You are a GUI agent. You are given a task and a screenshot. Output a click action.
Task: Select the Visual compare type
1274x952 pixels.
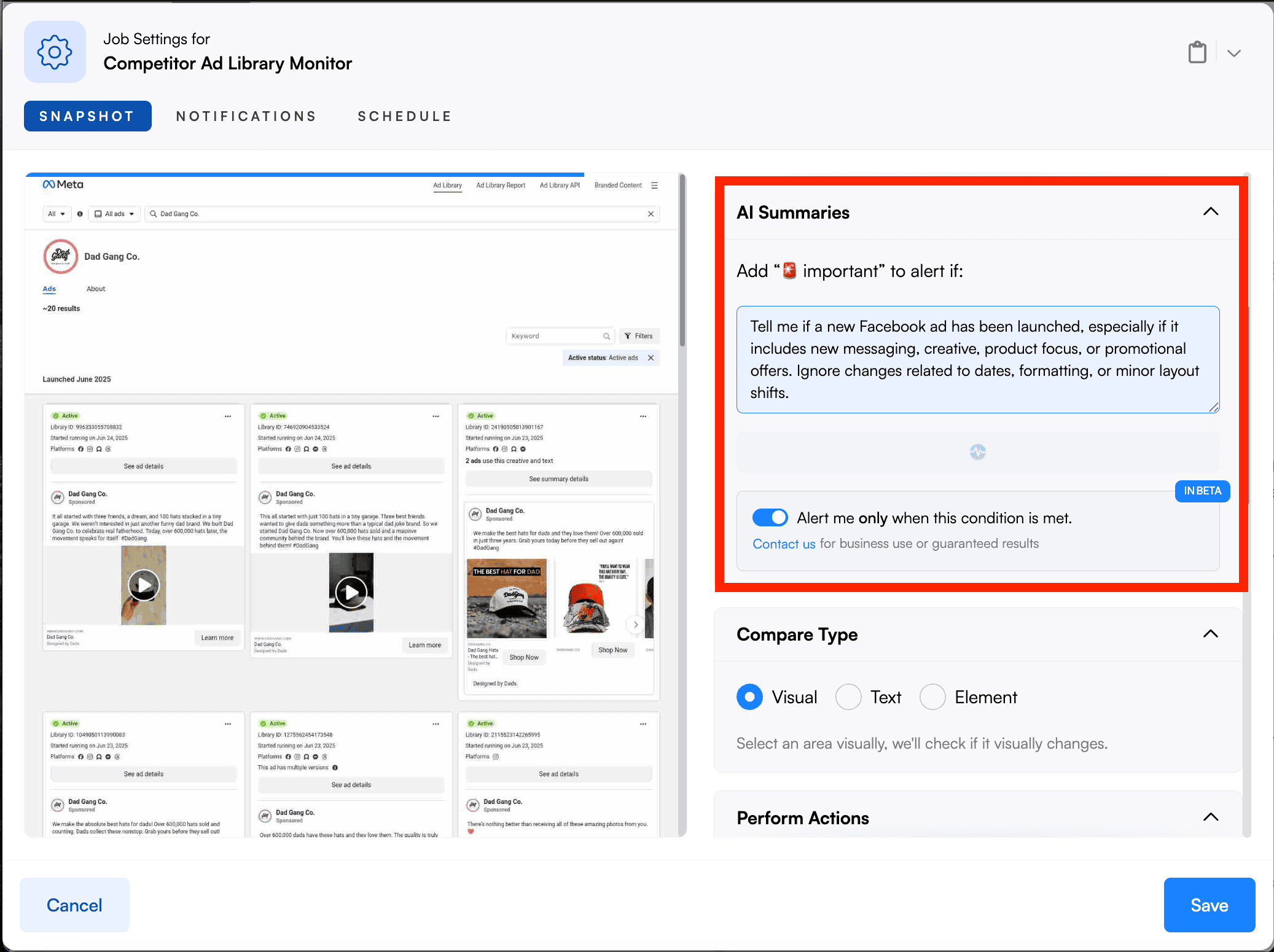[749, 697]
